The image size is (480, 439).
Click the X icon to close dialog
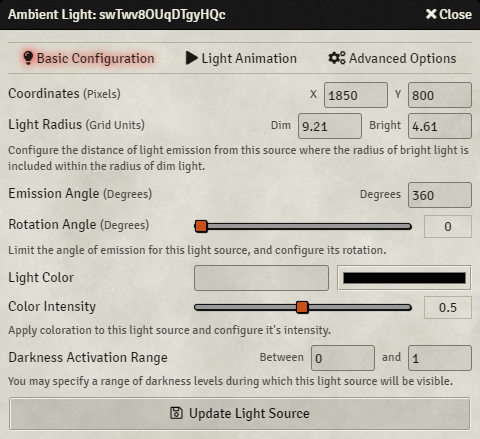coord(431,14)
